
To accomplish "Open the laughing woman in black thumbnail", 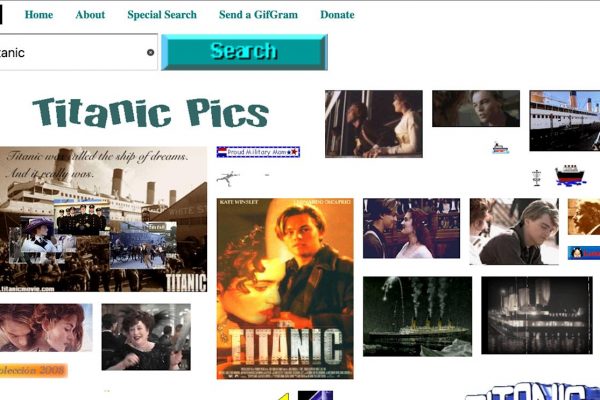I will pyautogui.click(x=146, y=337).
